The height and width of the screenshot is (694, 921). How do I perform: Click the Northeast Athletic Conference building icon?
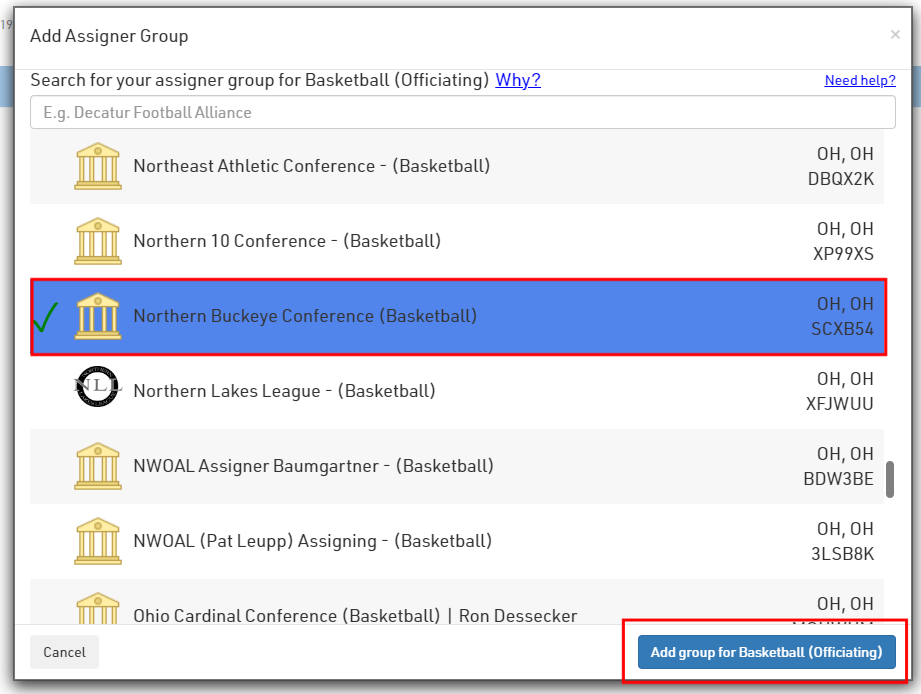[97, 166]
